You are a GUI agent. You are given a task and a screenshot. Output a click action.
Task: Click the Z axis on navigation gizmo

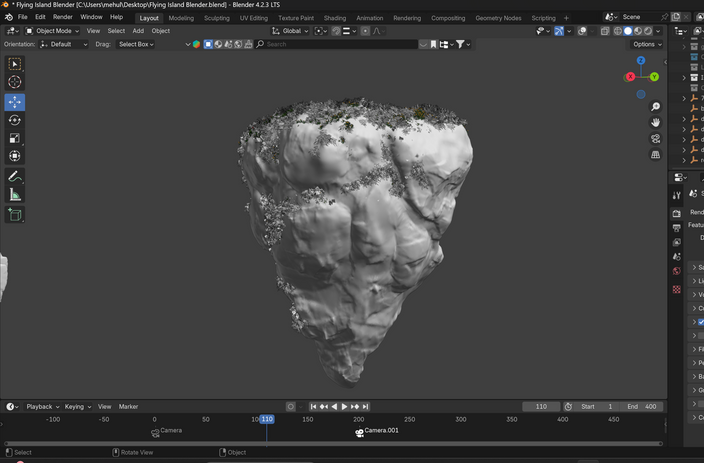(x=641, y=61)
